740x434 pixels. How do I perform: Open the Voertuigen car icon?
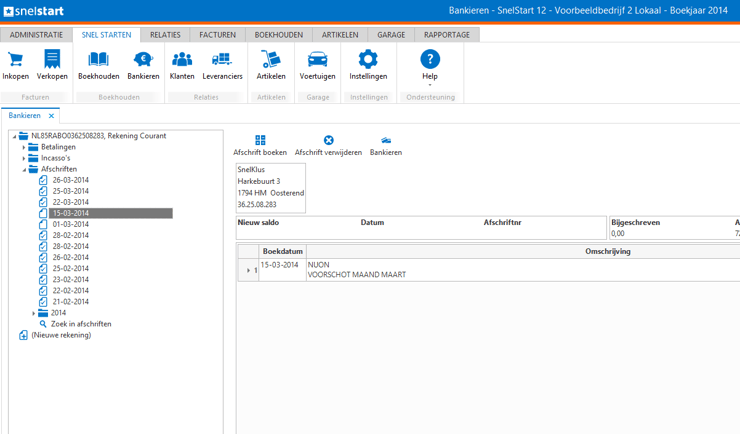point(318,59)
